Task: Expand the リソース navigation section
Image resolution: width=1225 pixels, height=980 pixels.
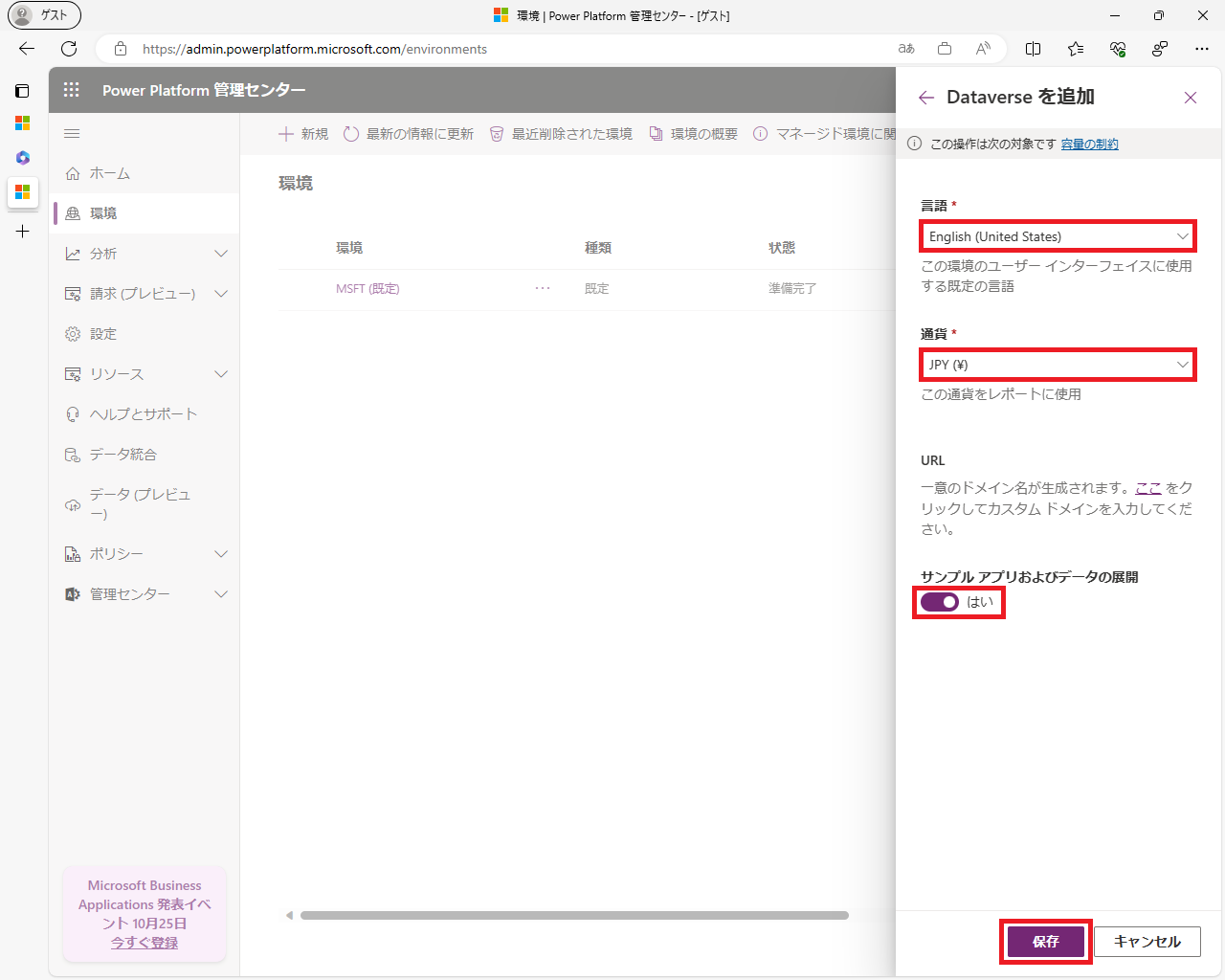Action: click(x=144, y=374)
